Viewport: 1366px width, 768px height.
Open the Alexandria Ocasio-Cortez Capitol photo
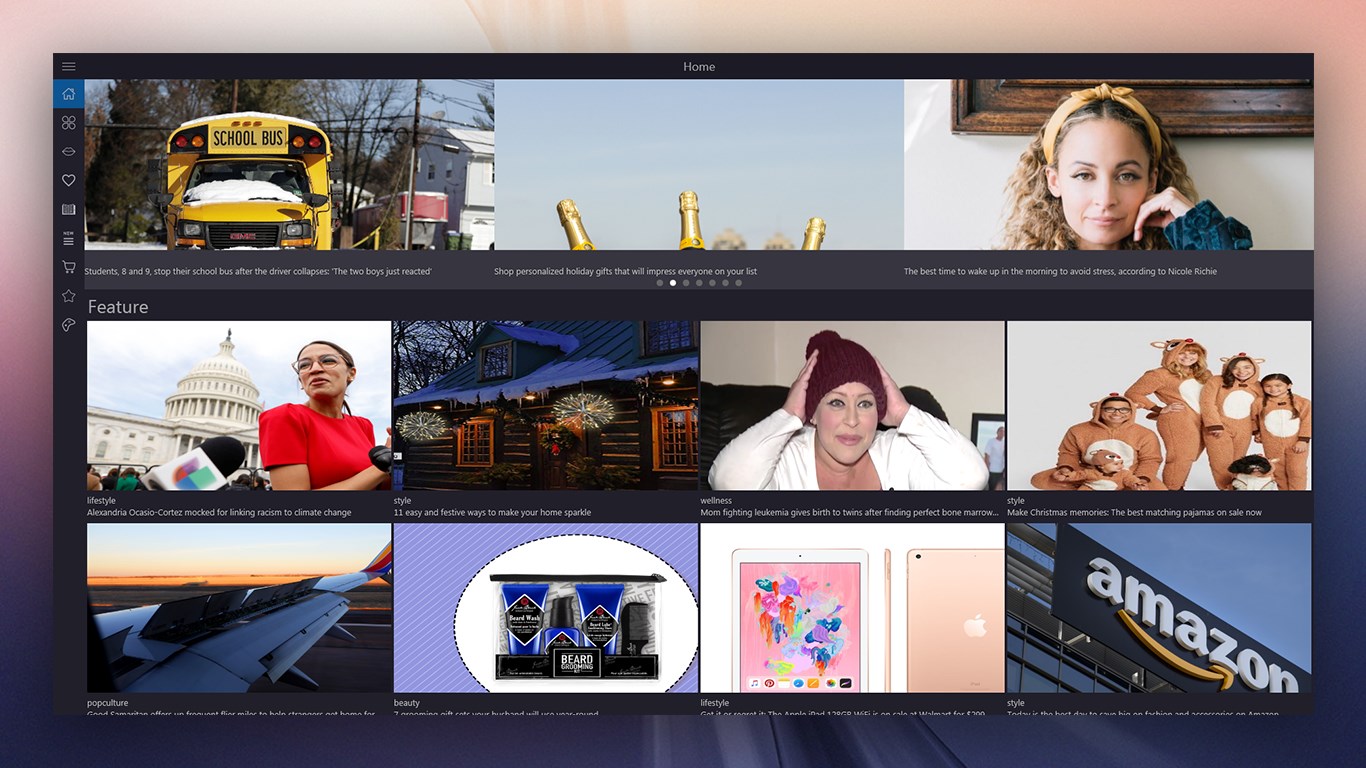tap(239, 405)
